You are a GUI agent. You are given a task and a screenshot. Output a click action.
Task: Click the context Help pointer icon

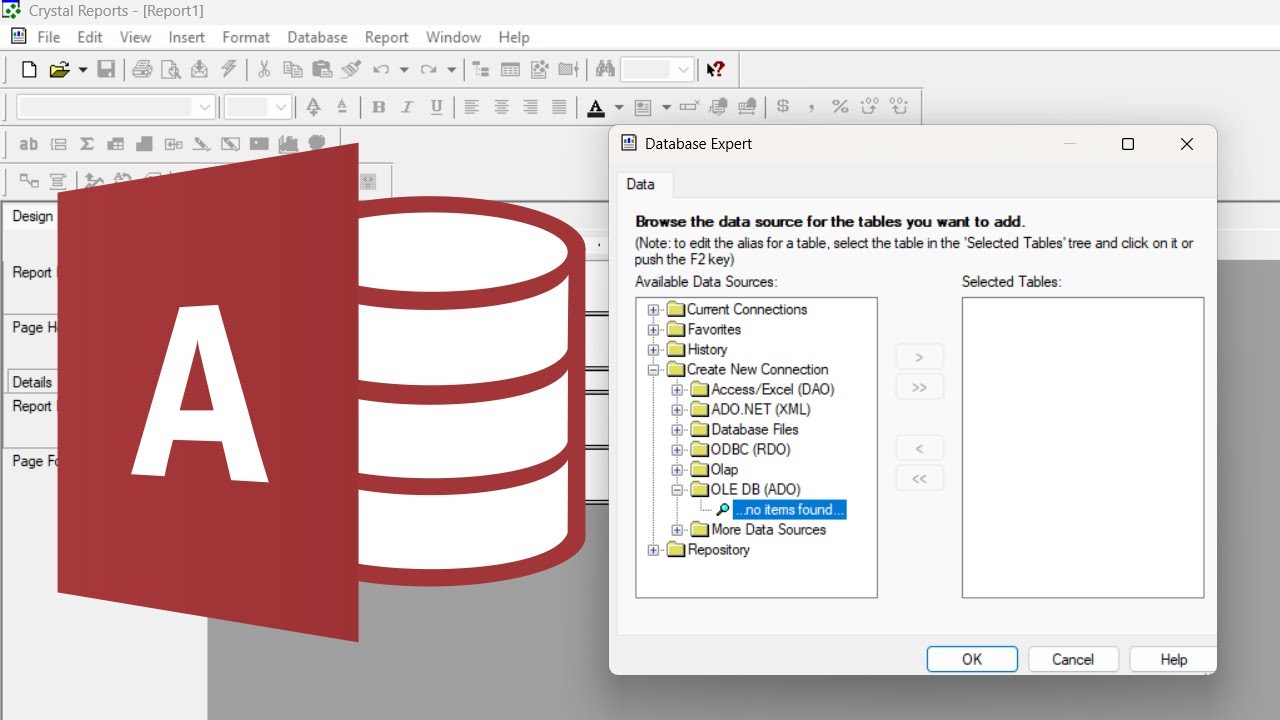715,69
